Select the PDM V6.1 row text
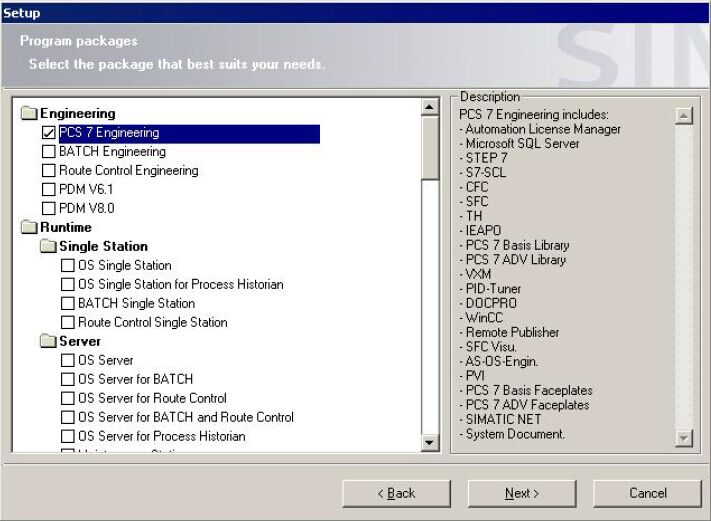Screen dimensions: 711x521 coord(86,189)
